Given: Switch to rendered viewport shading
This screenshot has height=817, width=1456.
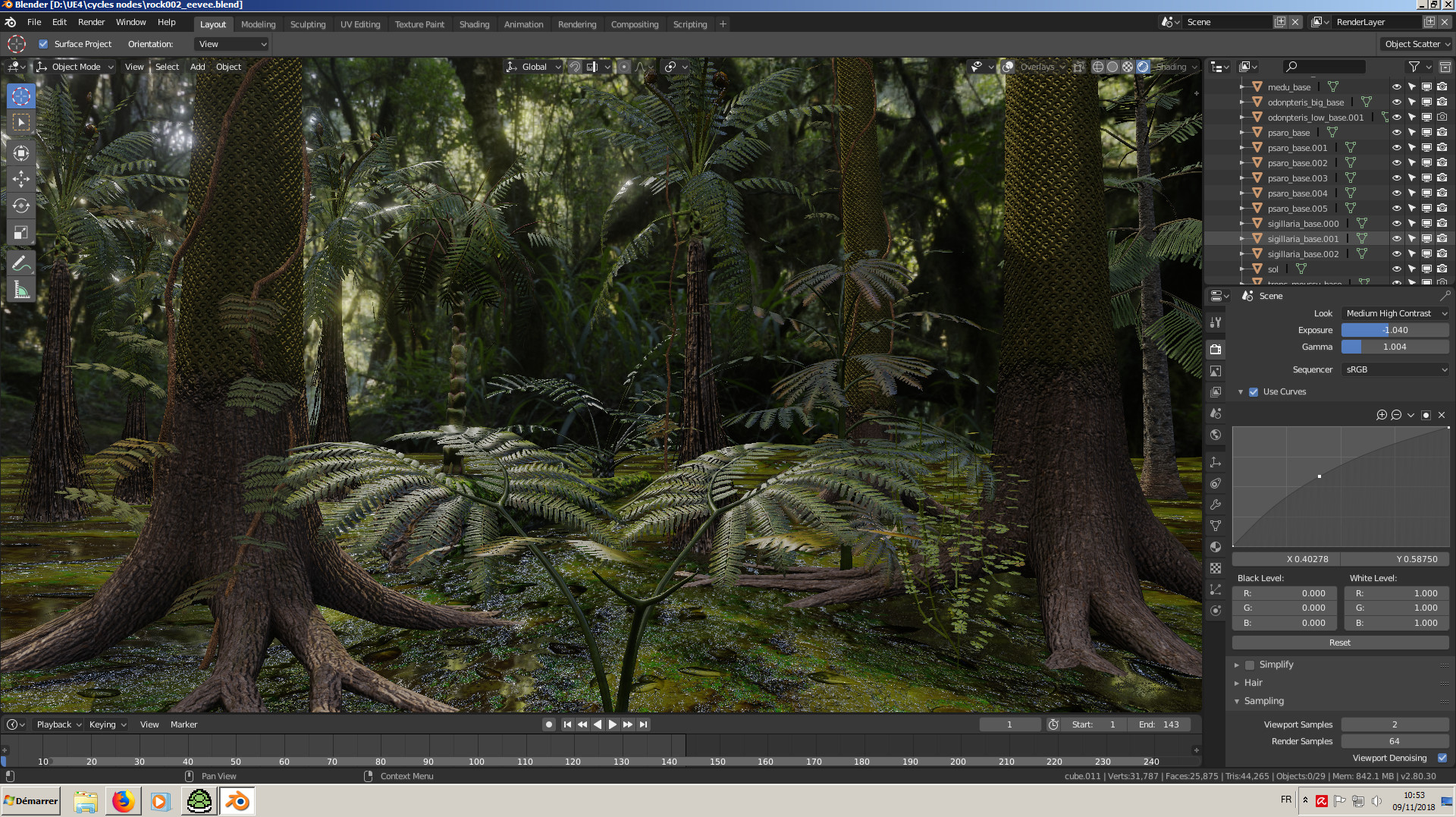Looking at the screenshot, I should 1143,67.
